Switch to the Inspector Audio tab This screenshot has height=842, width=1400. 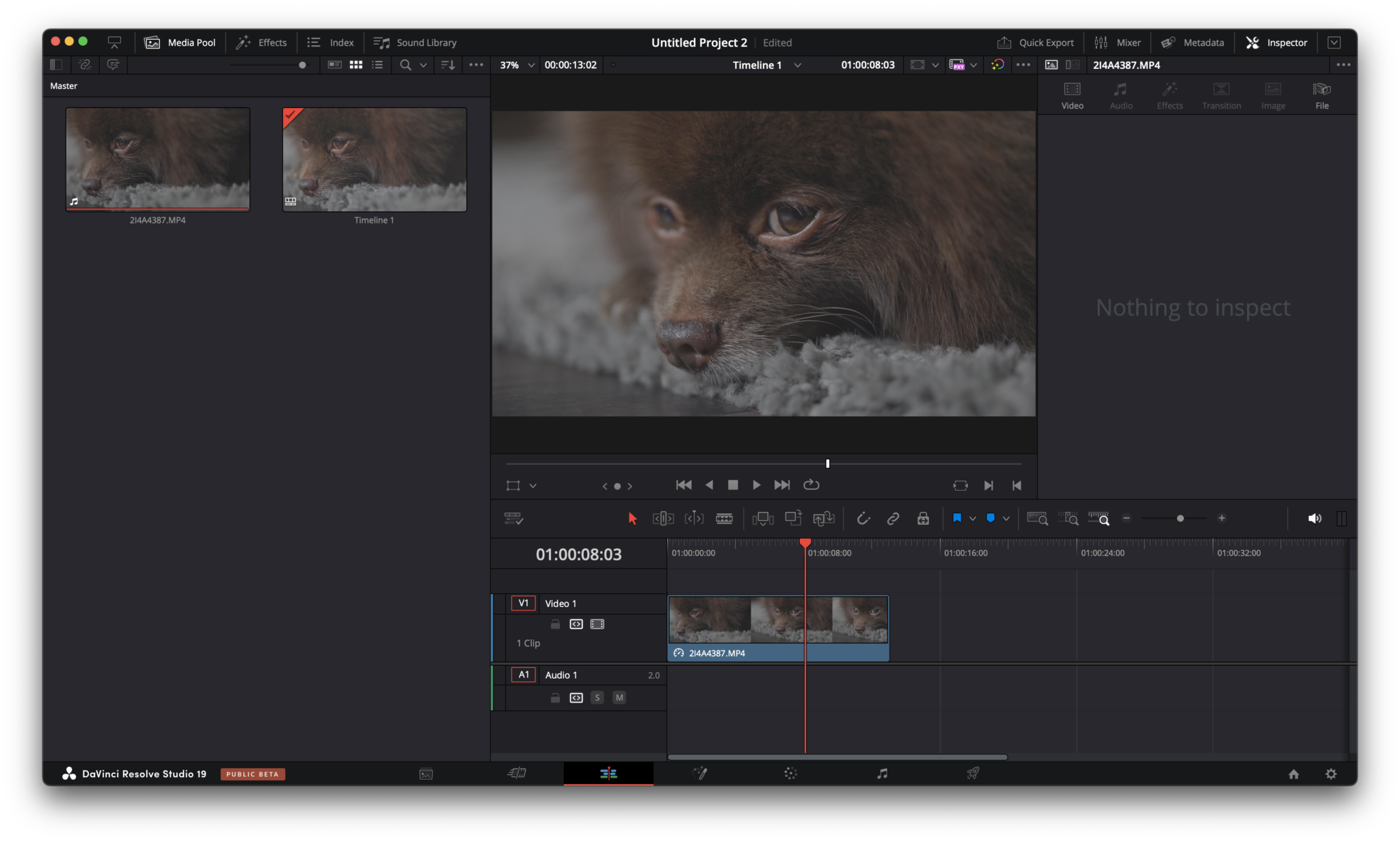click(1121, 96)
